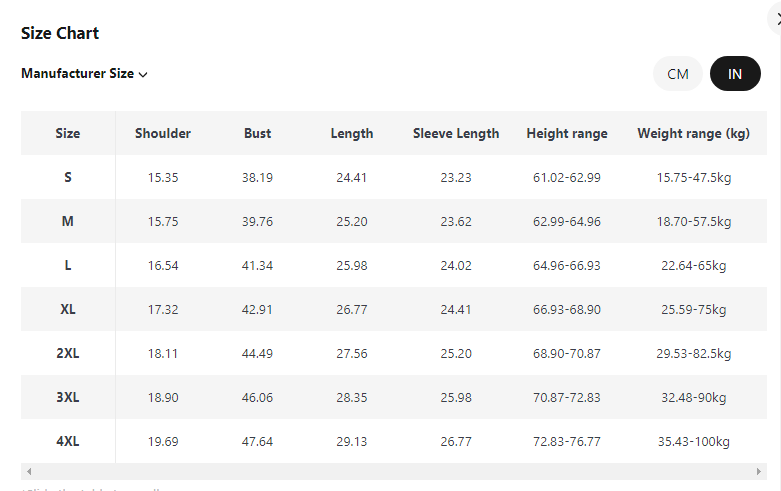Screen dimensions: 781x491
Task: Click the 3XL bust value 46.06
Action: click(257, 397)
